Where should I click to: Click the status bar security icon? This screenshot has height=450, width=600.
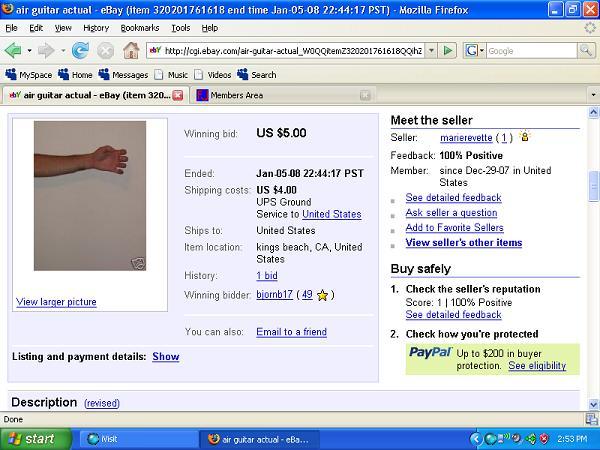591,420
